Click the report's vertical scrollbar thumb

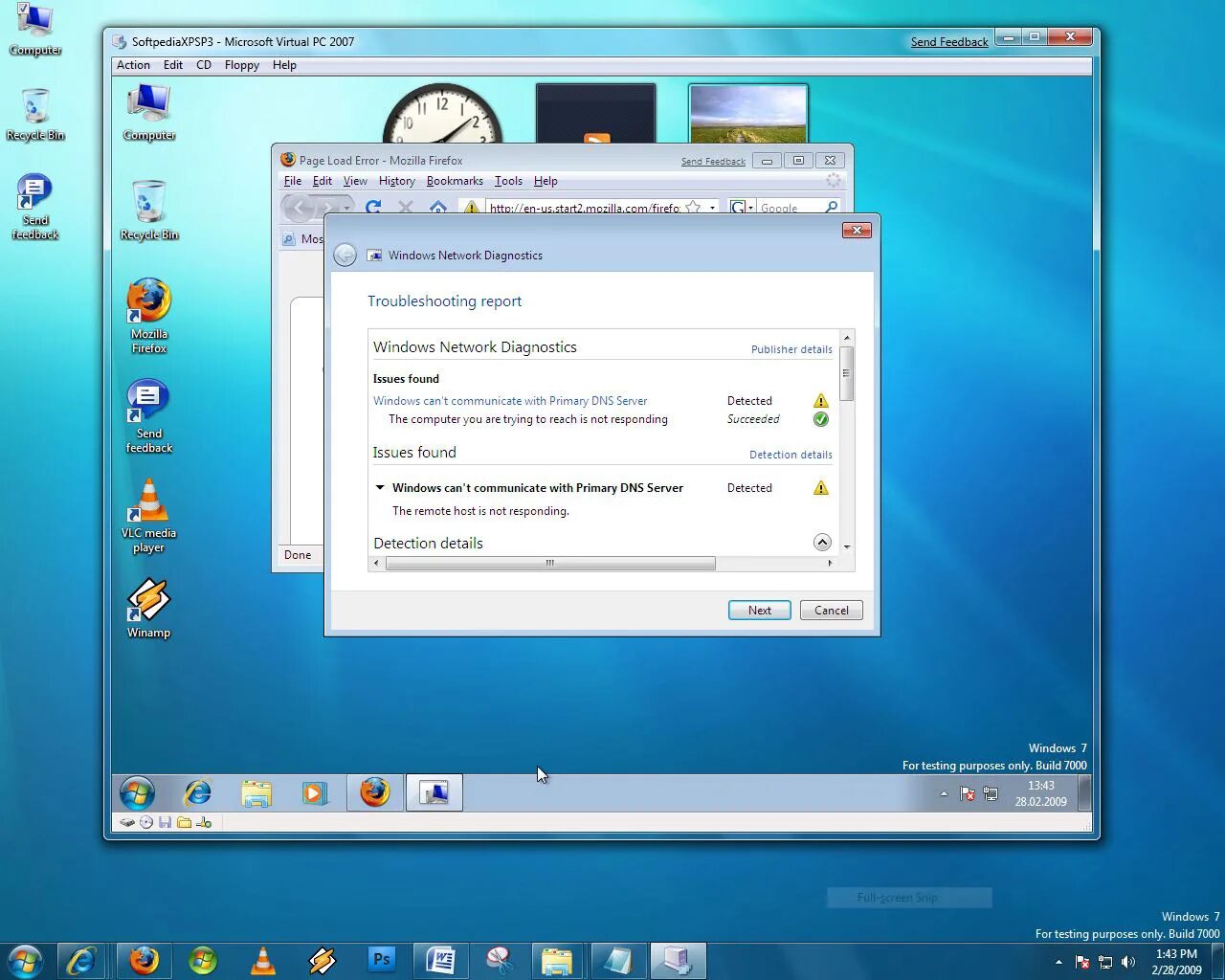pyautogui.click(x=847, y=373)
